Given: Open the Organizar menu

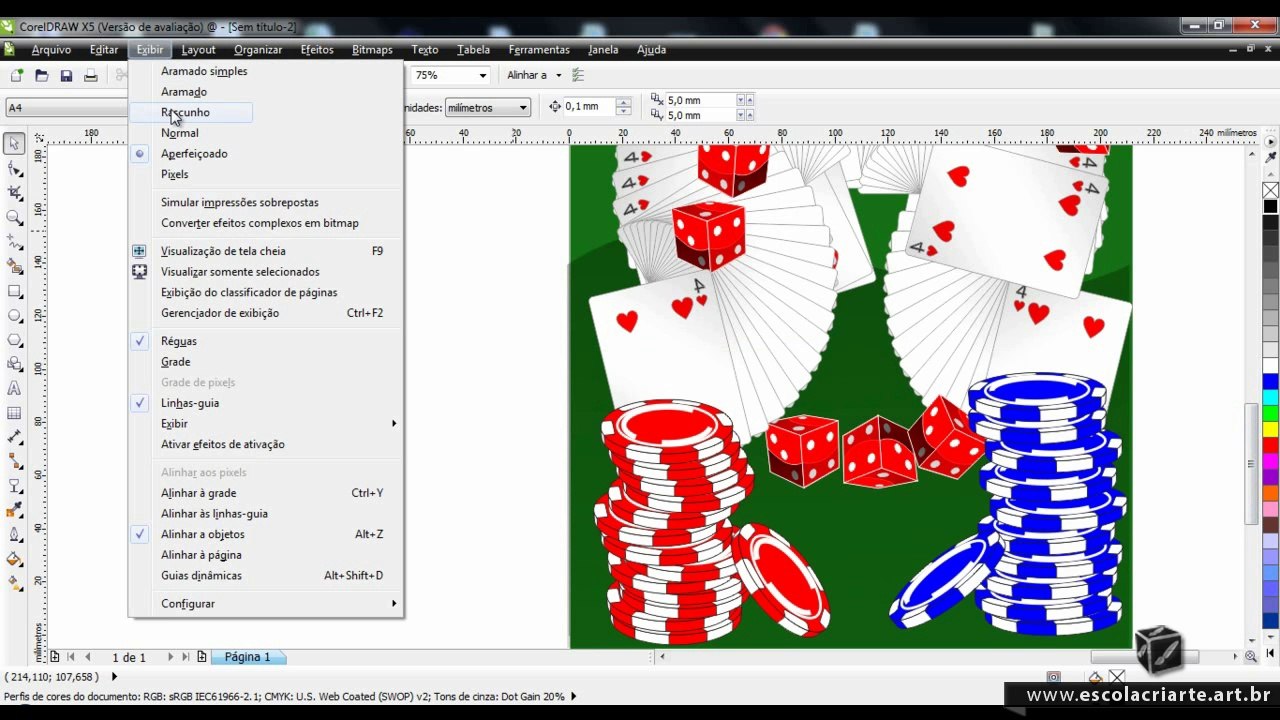Looking at the screenshot, I should click(258, 49).
